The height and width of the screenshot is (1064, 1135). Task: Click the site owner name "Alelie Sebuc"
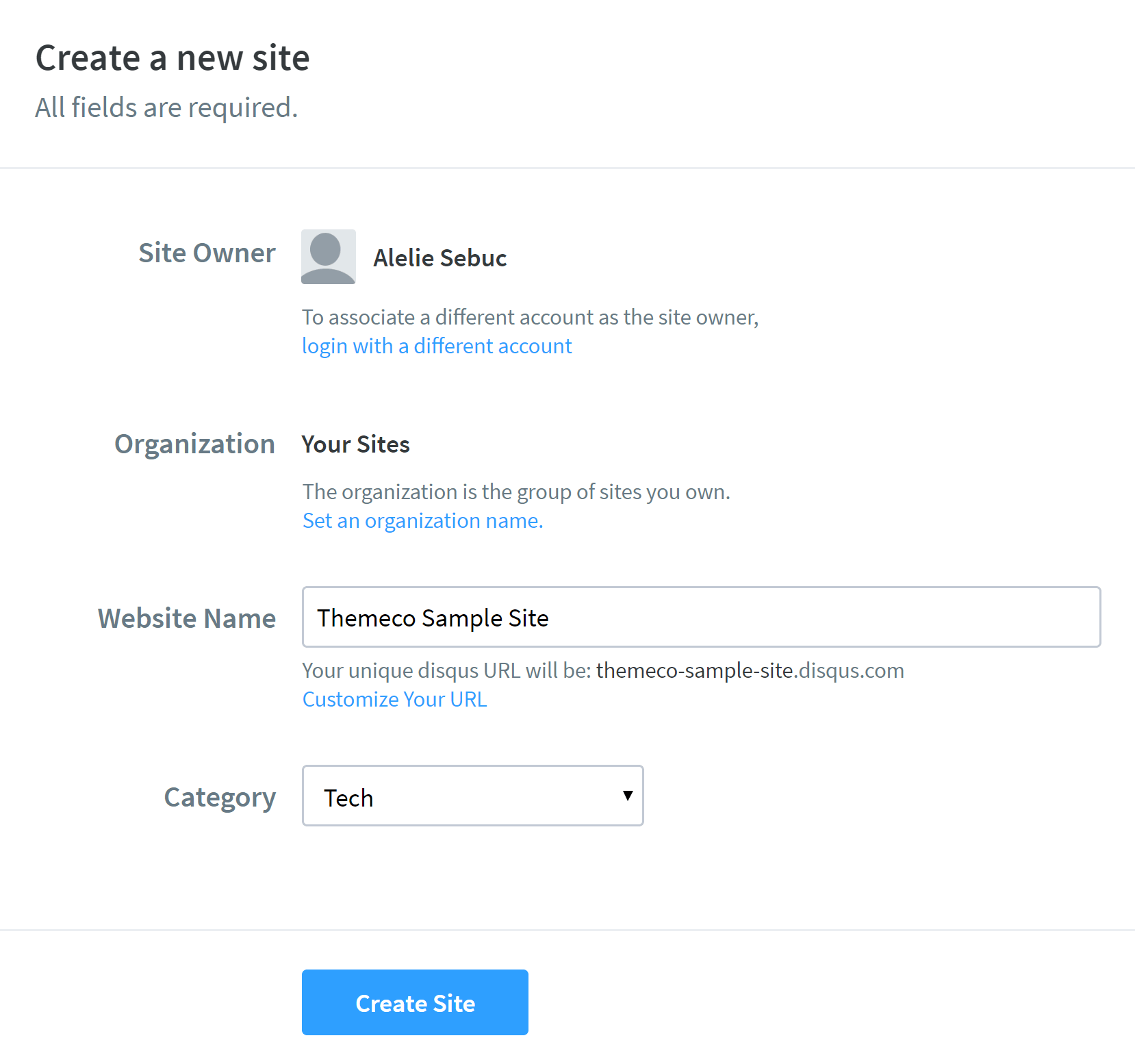click(439, 258)
